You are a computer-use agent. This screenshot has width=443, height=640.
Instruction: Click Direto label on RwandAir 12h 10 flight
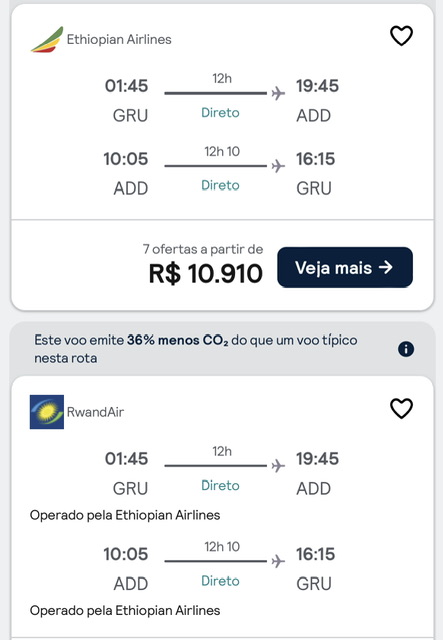coord(220,581)
